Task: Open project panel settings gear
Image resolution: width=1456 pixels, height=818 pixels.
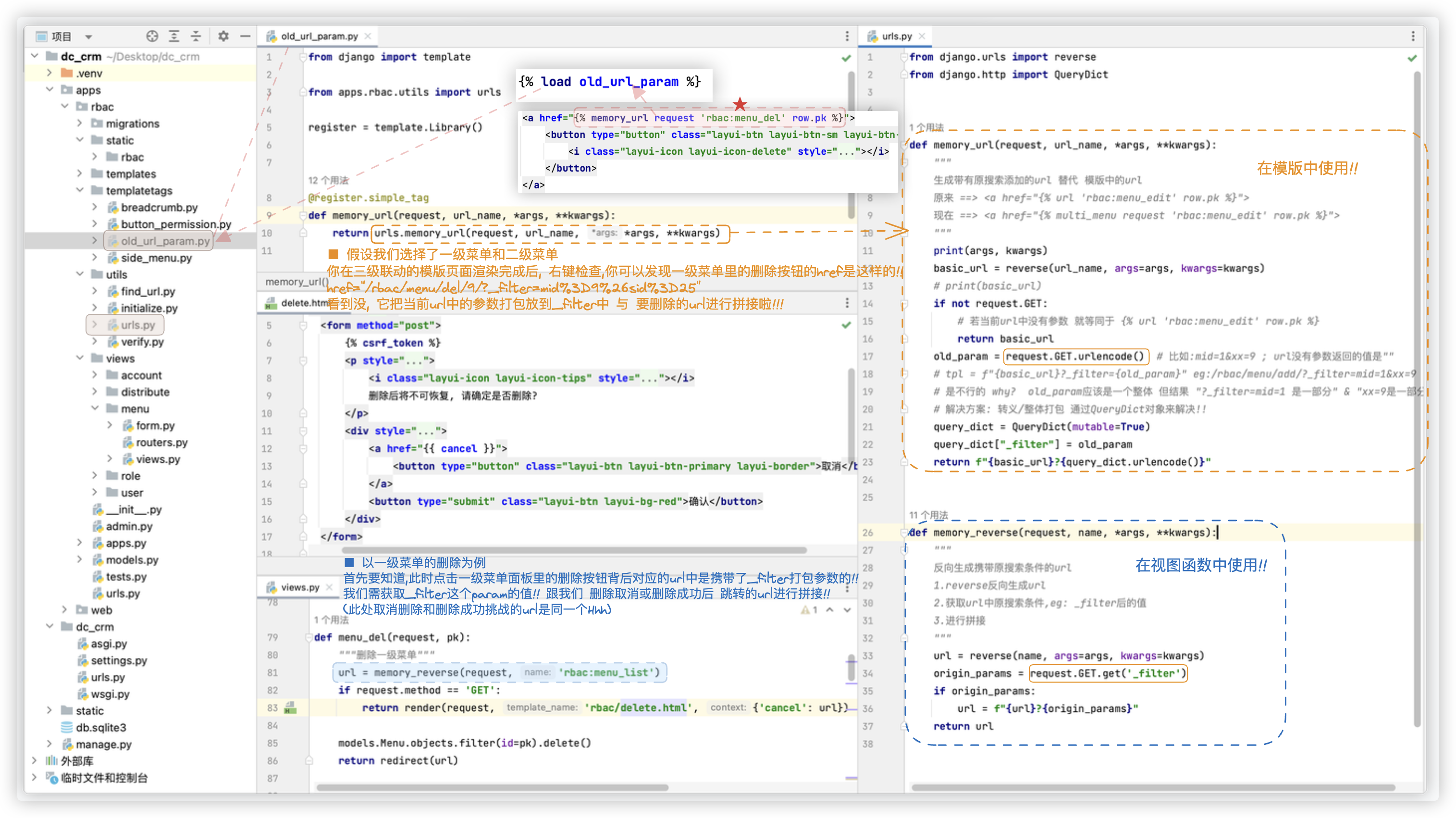Action: tap(223, 36)
